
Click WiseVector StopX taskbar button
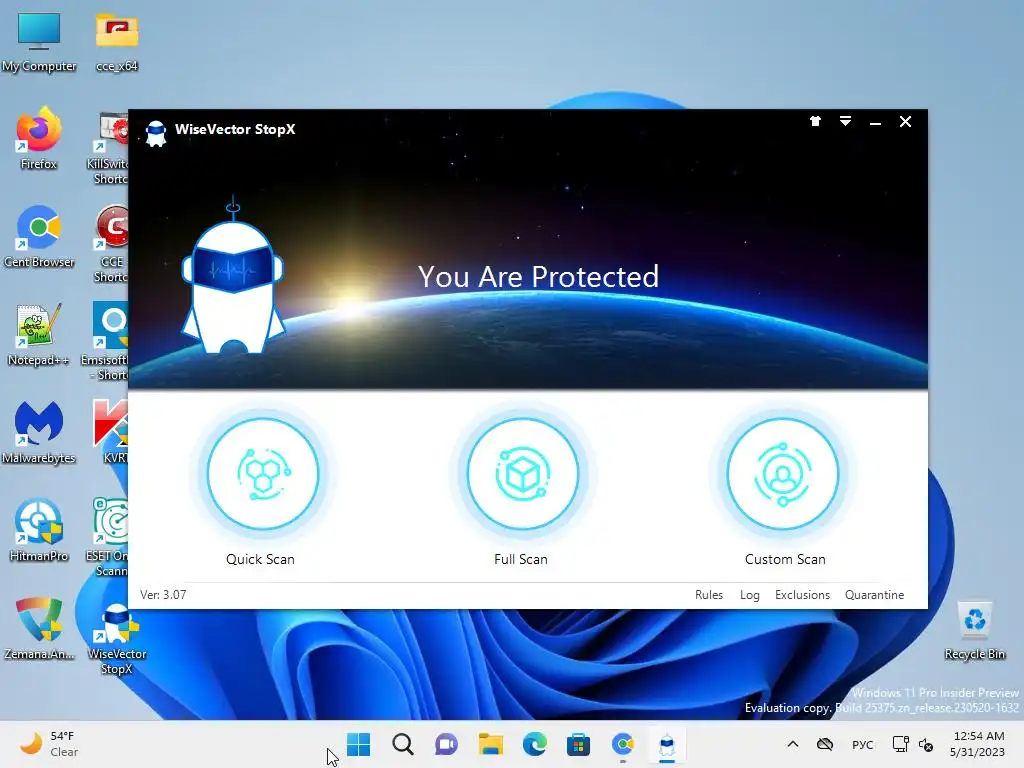point(667,744)
